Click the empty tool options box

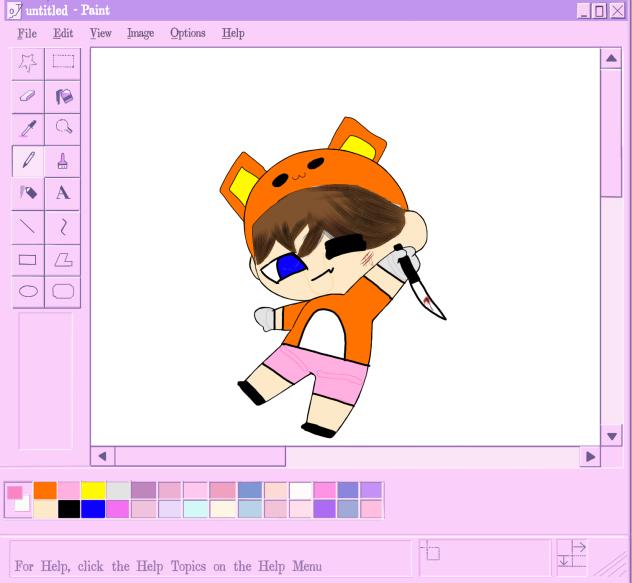click(x=46, y=381)
